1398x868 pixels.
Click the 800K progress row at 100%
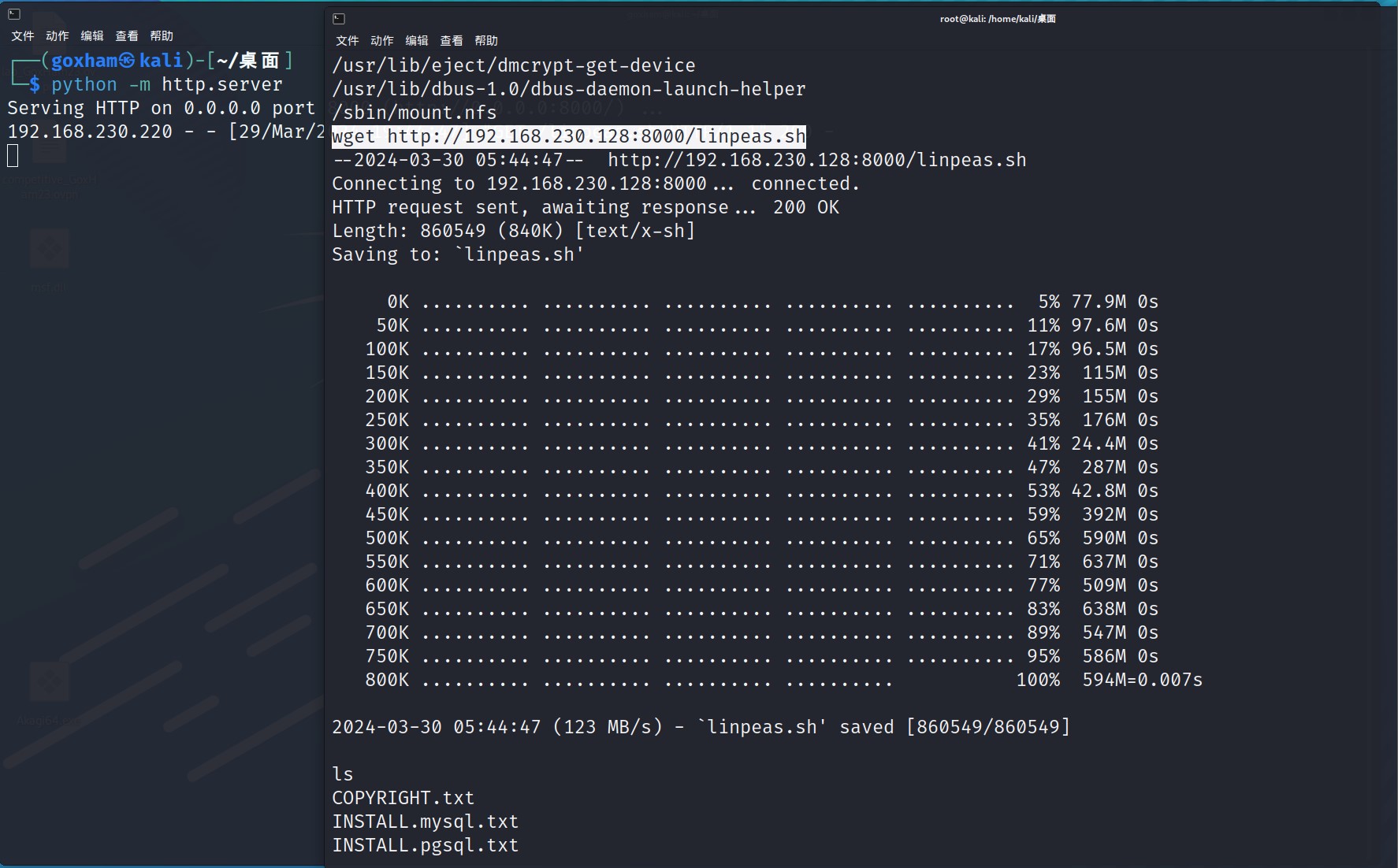(783, 680)
